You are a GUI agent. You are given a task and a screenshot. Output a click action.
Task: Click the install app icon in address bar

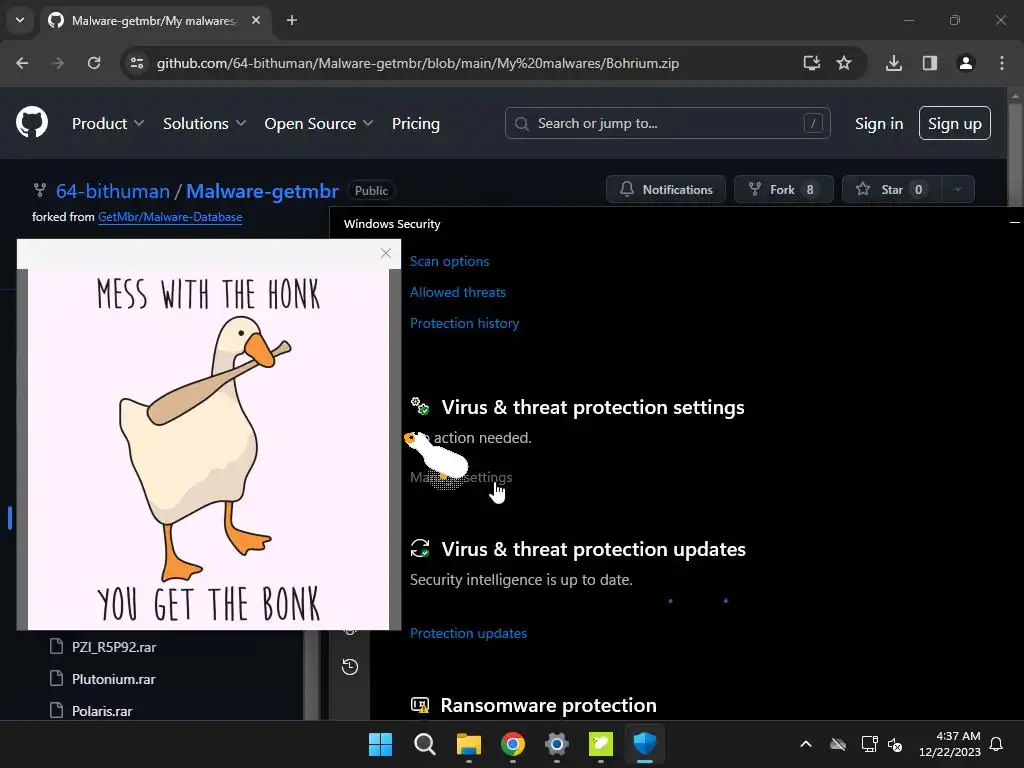point(811,63)
